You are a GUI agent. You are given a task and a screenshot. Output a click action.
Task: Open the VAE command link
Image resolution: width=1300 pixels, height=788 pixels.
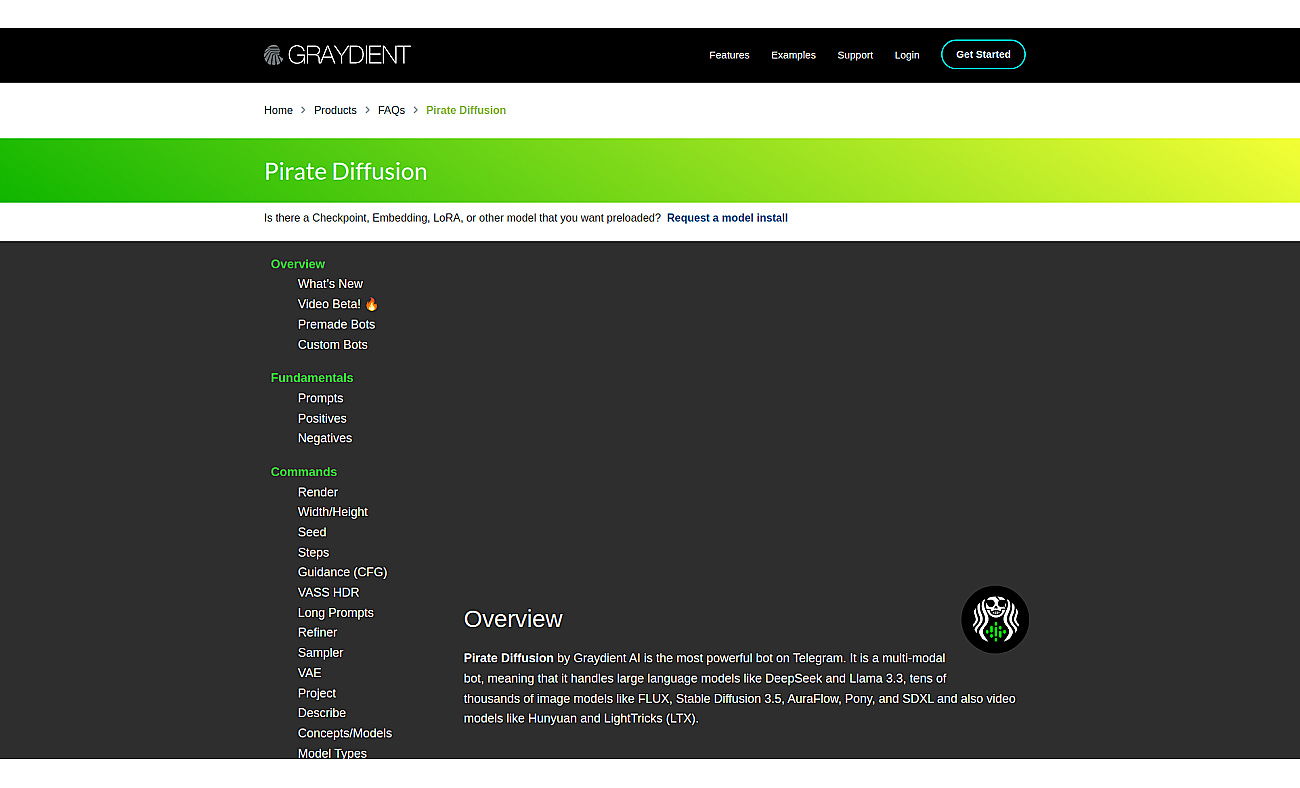pos(309,672)
